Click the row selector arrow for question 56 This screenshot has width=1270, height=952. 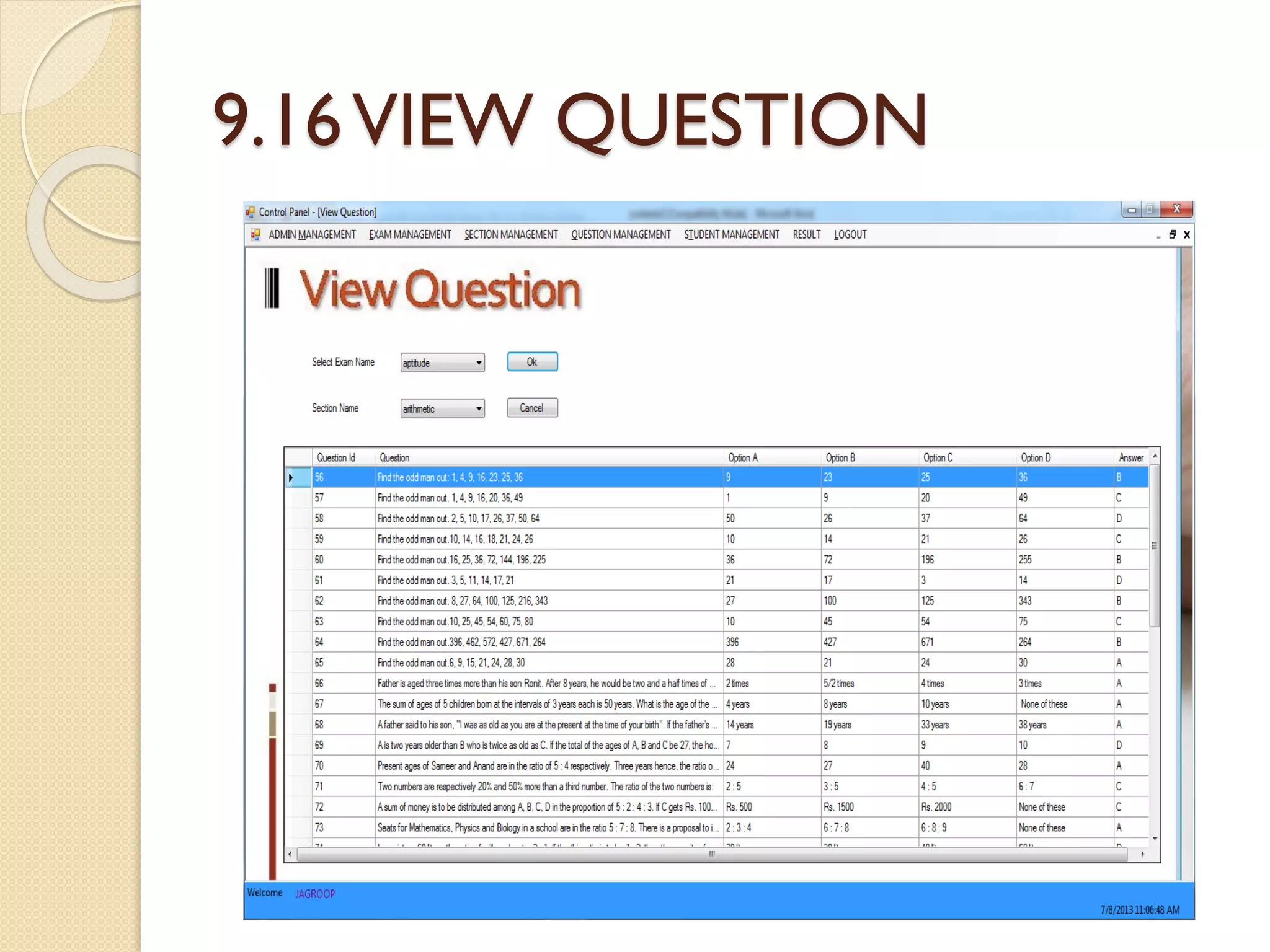pos(298,477)
